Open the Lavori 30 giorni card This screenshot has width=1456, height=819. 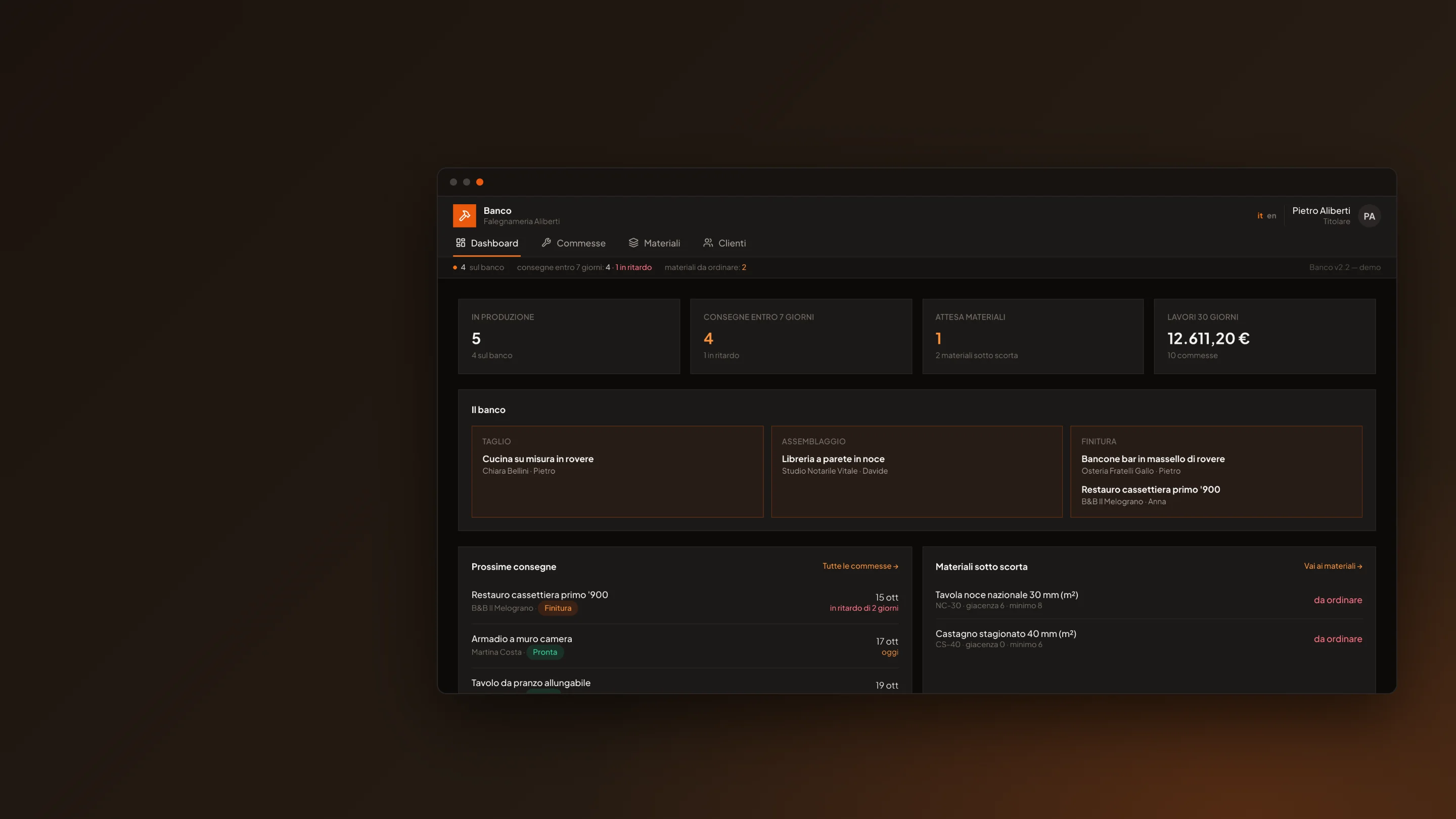coord(1264,336)
